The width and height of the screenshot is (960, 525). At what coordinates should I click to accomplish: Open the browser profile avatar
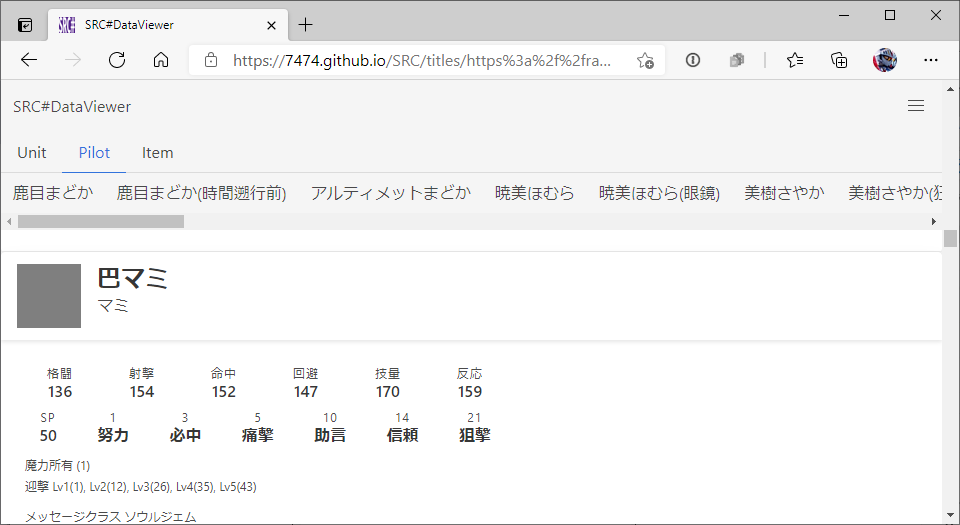coord(885,60)
